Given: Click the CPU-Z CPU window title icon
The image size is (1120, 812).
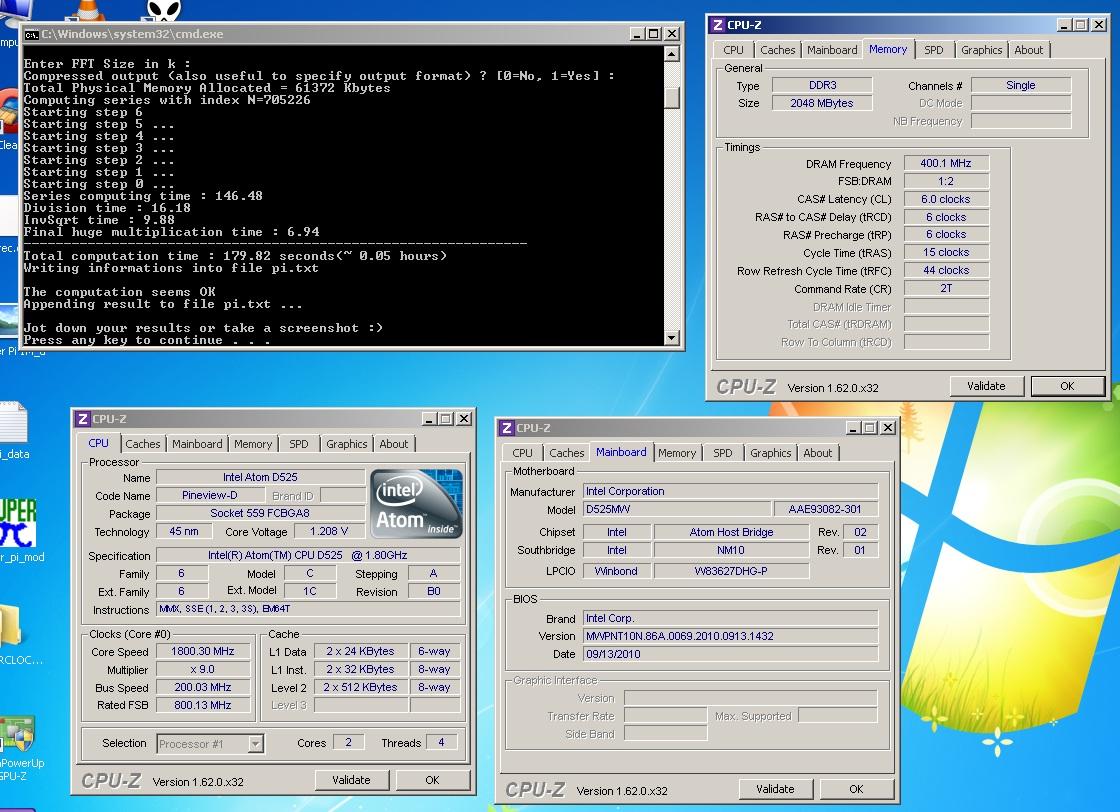Looking at the screenshot, I should coord(83,419).
